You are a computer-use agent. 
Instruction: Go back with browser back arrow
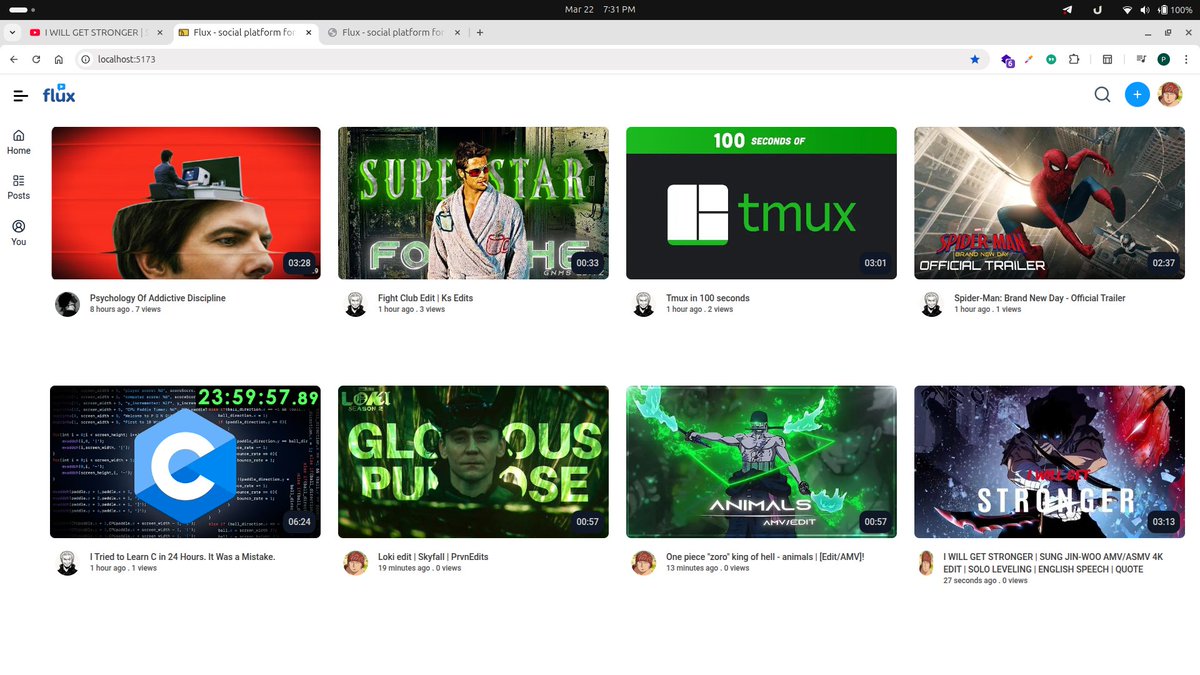[14, 59]
